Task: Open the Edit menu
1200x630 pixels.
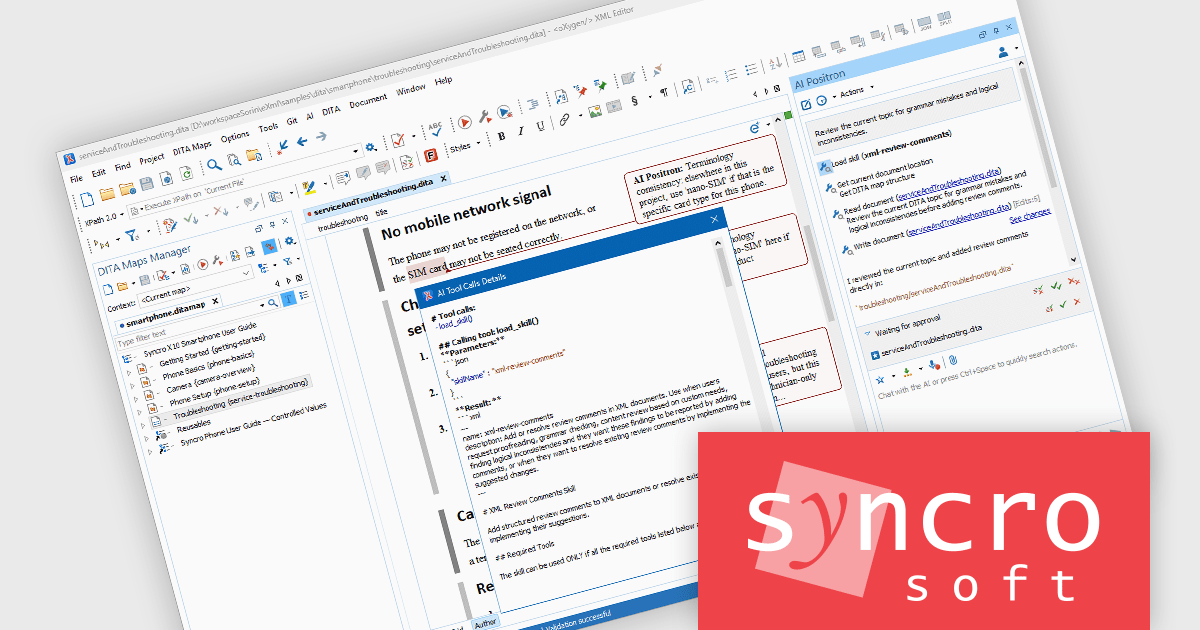Action: point(99,170)
